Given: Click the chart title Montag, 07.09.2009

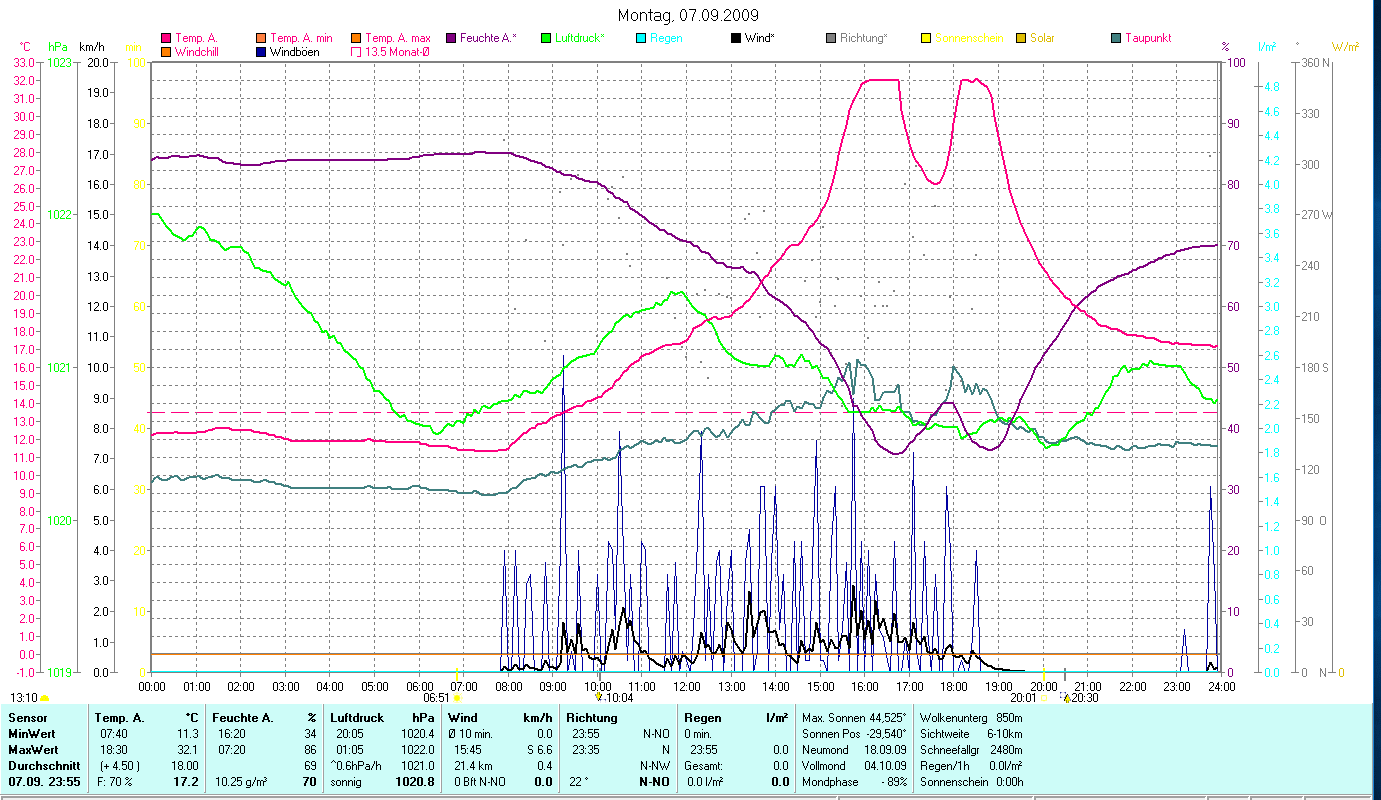Looking at the screenshot, I should coord(688,15).
